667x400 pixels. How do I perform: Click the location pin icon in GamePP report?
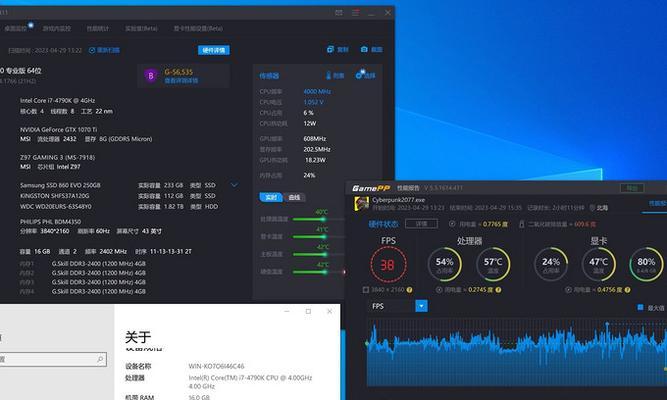[x=592, y=208]
